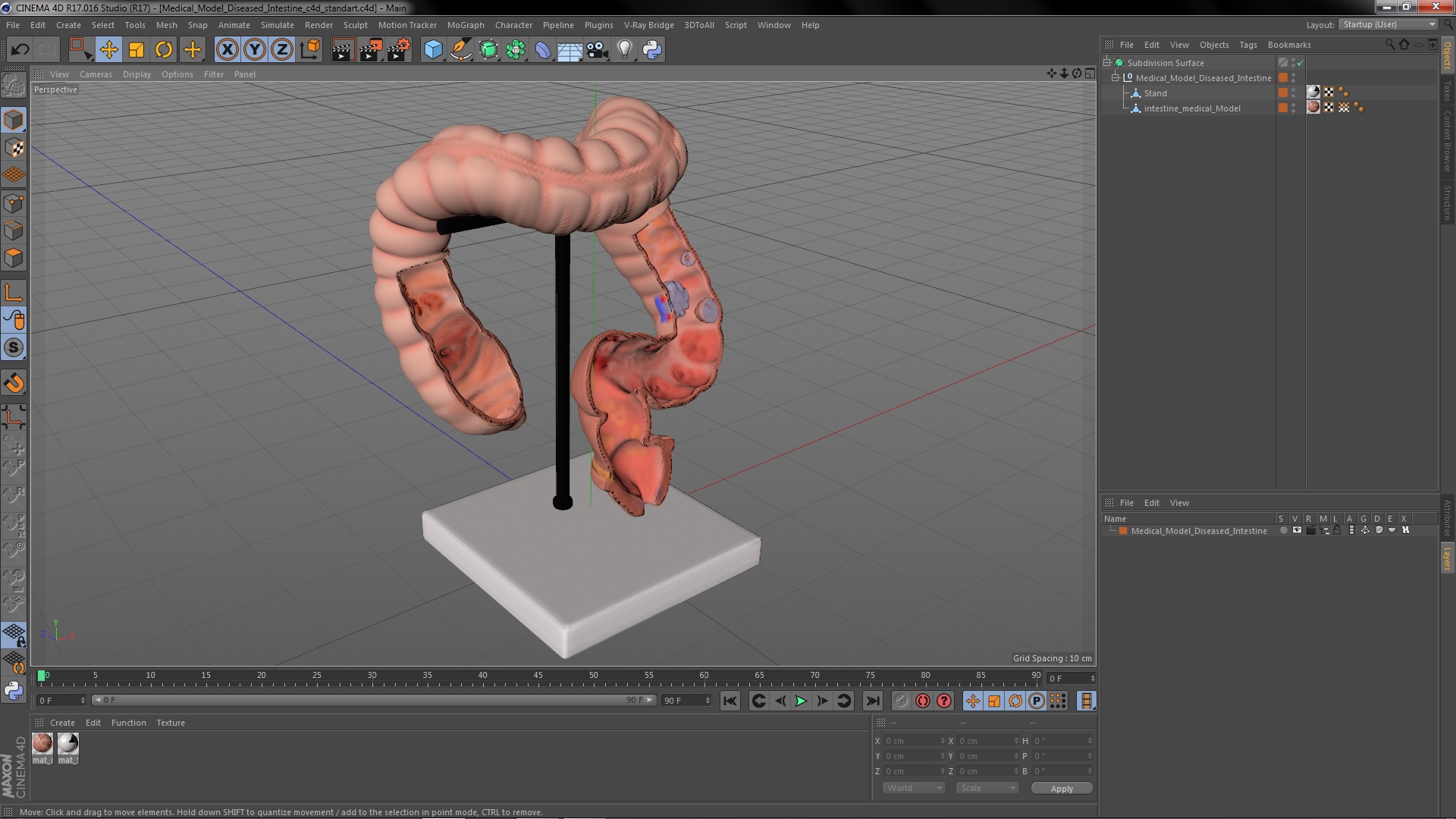This screenshot has width=1456, height=819.
Task: Open the Layout Startup dropdown
Action: [x=1389, y=24]
